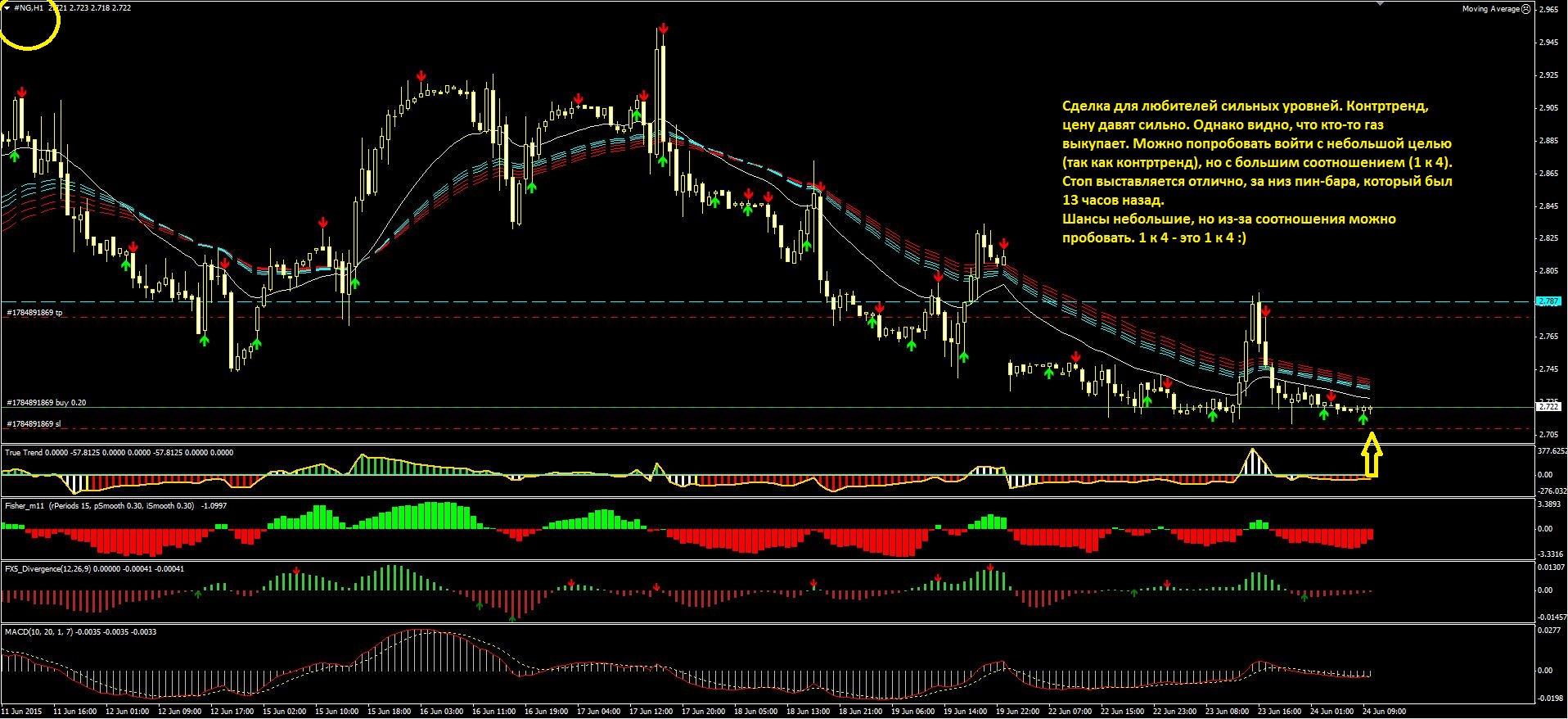Click the 2.945 price scale value
The width and height of the screenshot is (1568, 719).
pyautogui.click(x=1549, y=43)
